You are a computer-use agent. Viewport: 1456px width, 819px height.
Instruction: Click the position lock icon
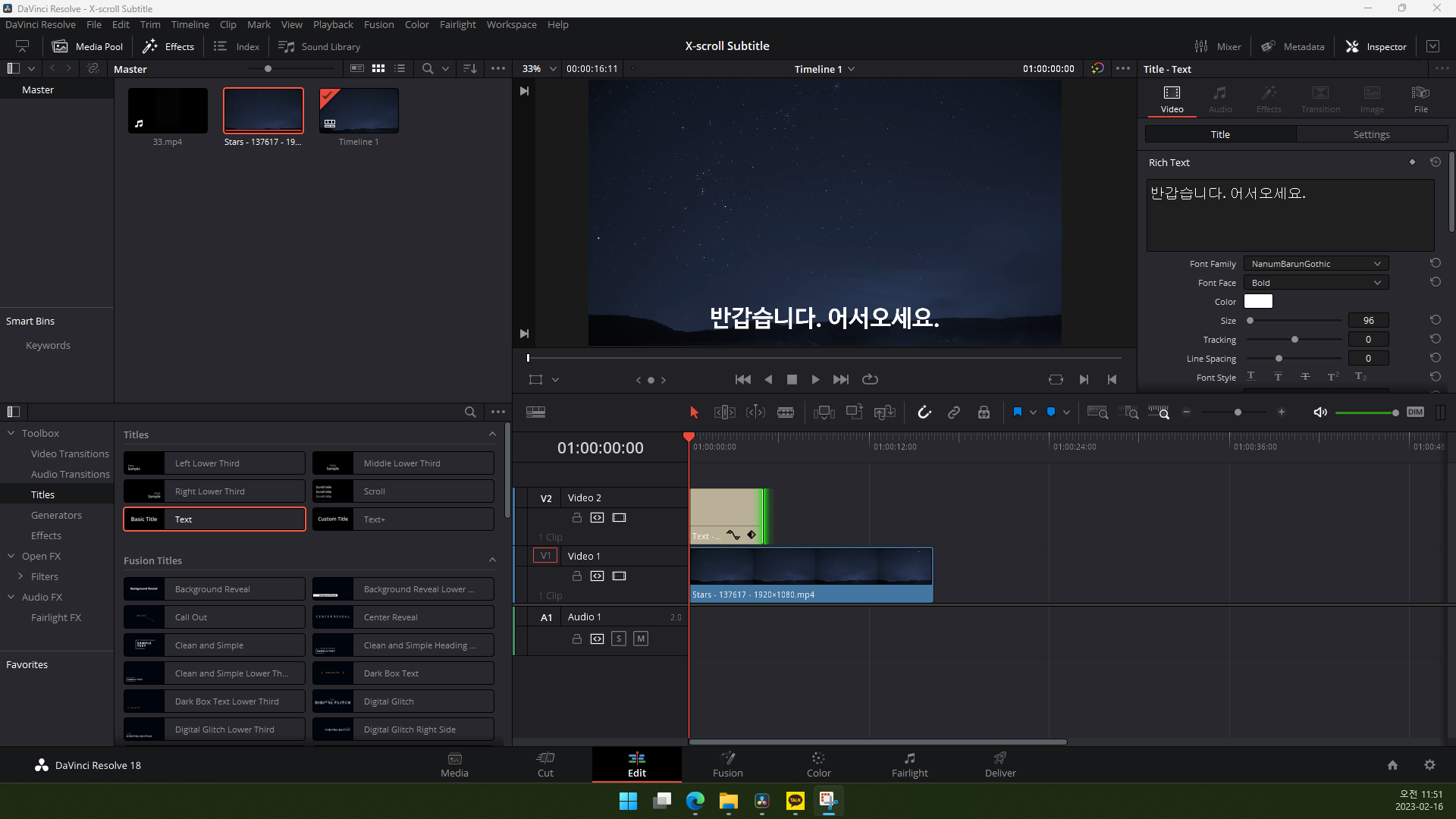984,412
